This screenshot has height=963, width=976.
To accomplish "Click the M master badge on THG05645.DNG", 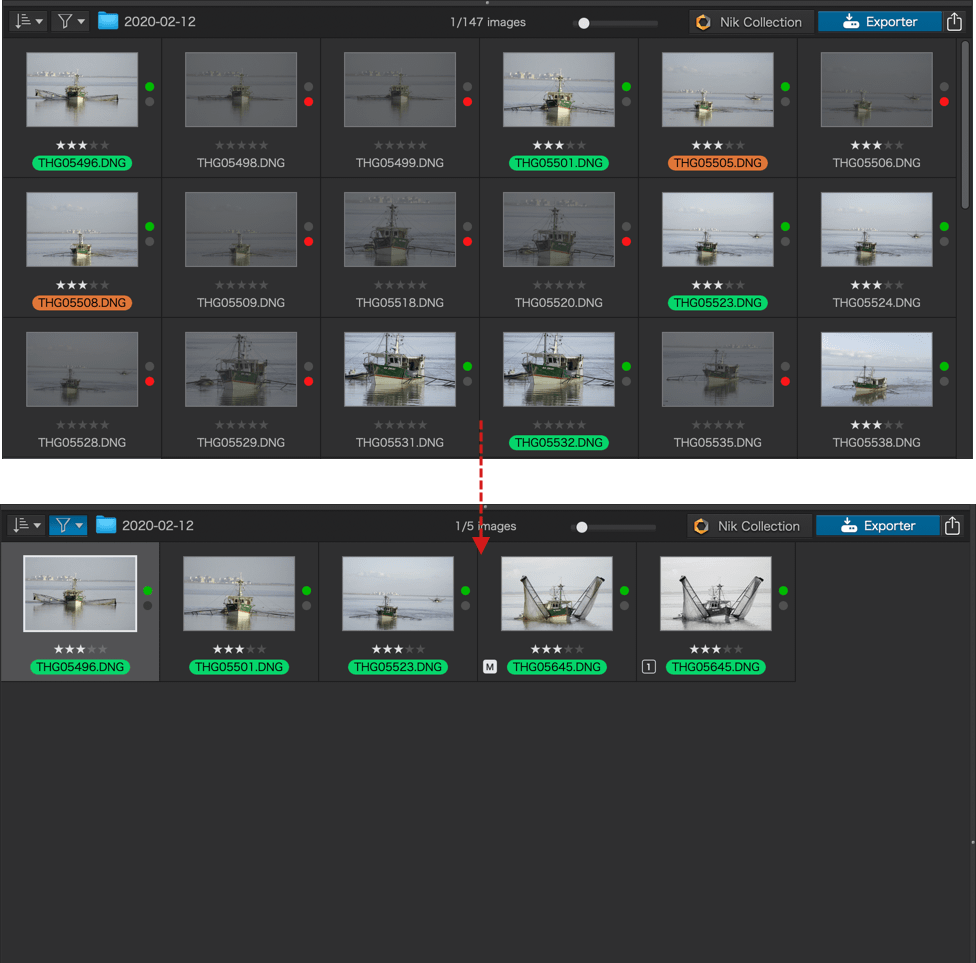I will tap(490, 667).
